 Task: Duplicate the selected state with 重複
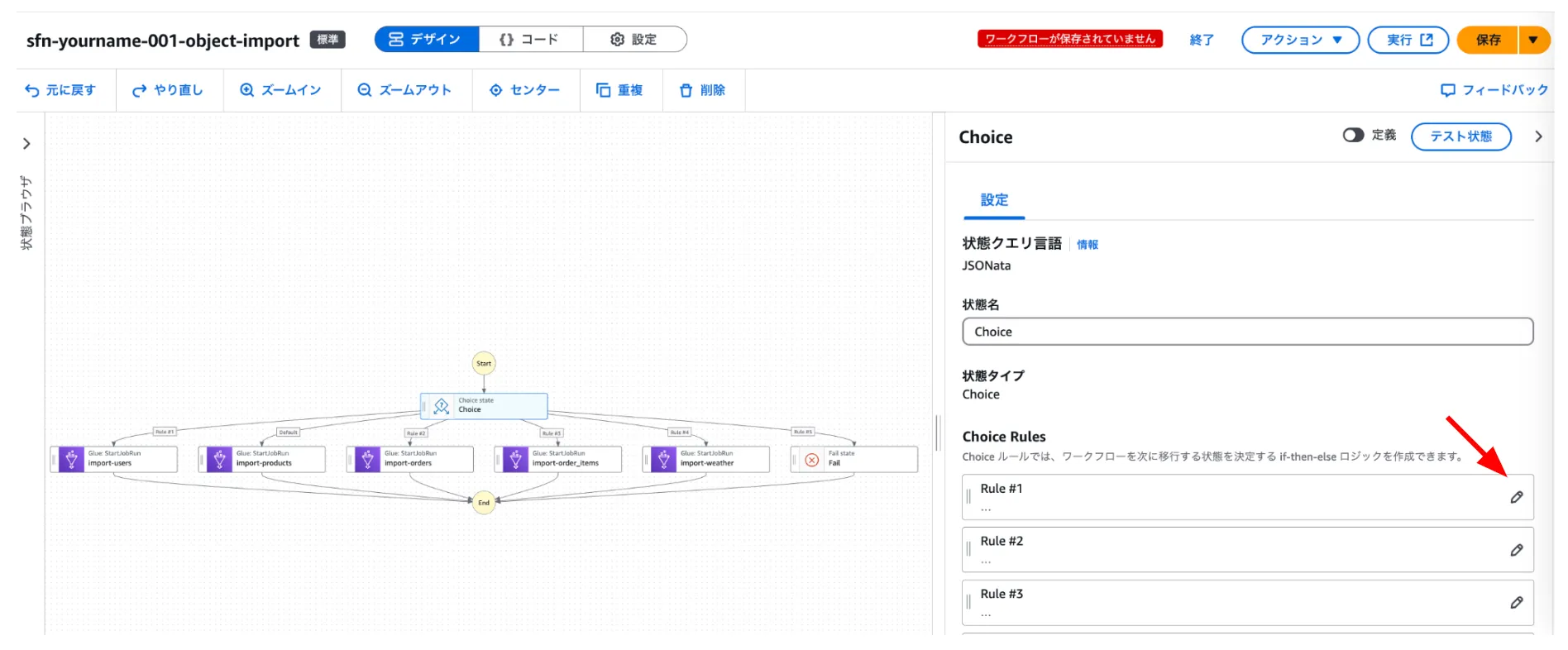point(619,90)
